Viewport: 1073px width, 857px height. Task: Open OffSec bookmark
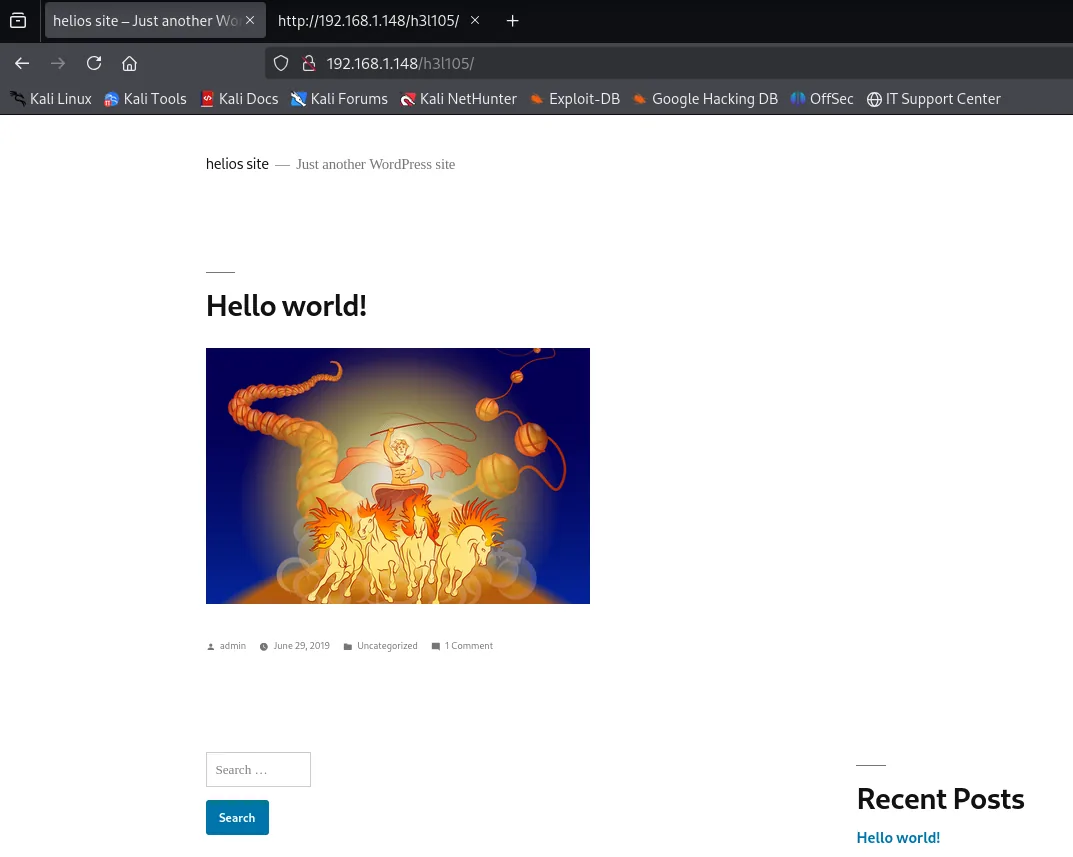pyautogui.click(x=822, y=99)
